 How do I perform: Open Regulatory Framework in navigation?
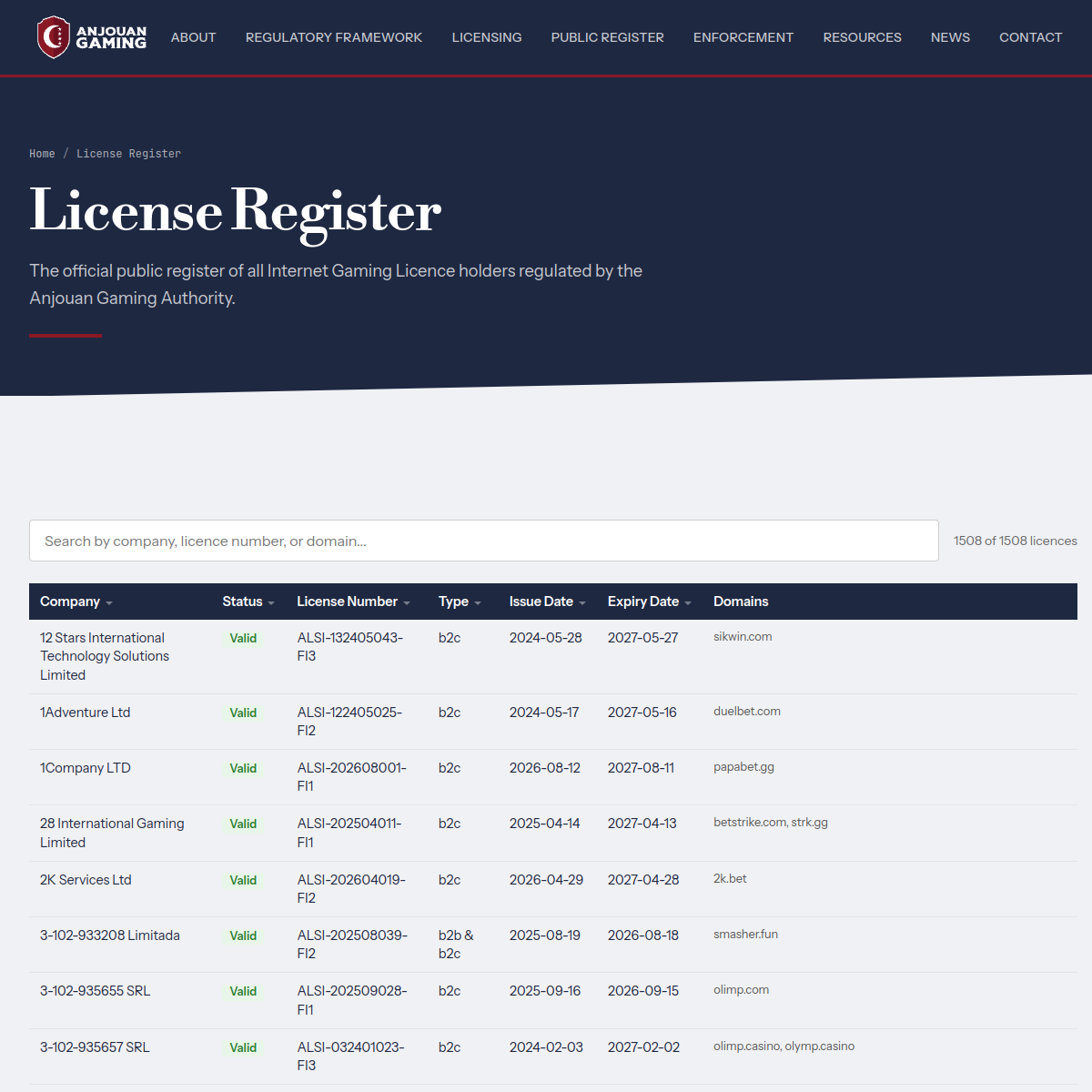tap(334, 37)
